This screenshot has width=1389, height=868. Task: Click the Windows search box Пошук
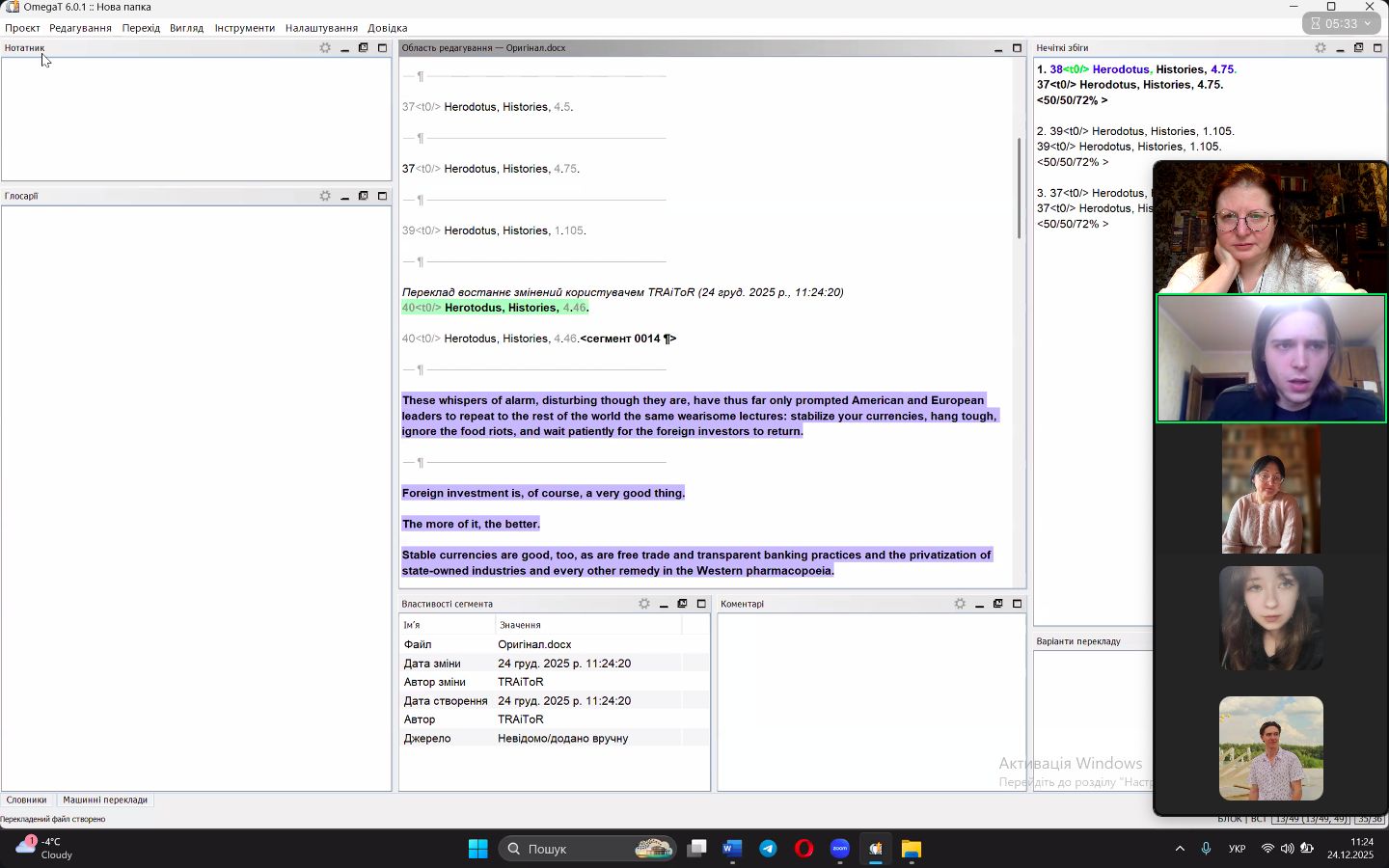pyautogui.click(x=579, y=849)
